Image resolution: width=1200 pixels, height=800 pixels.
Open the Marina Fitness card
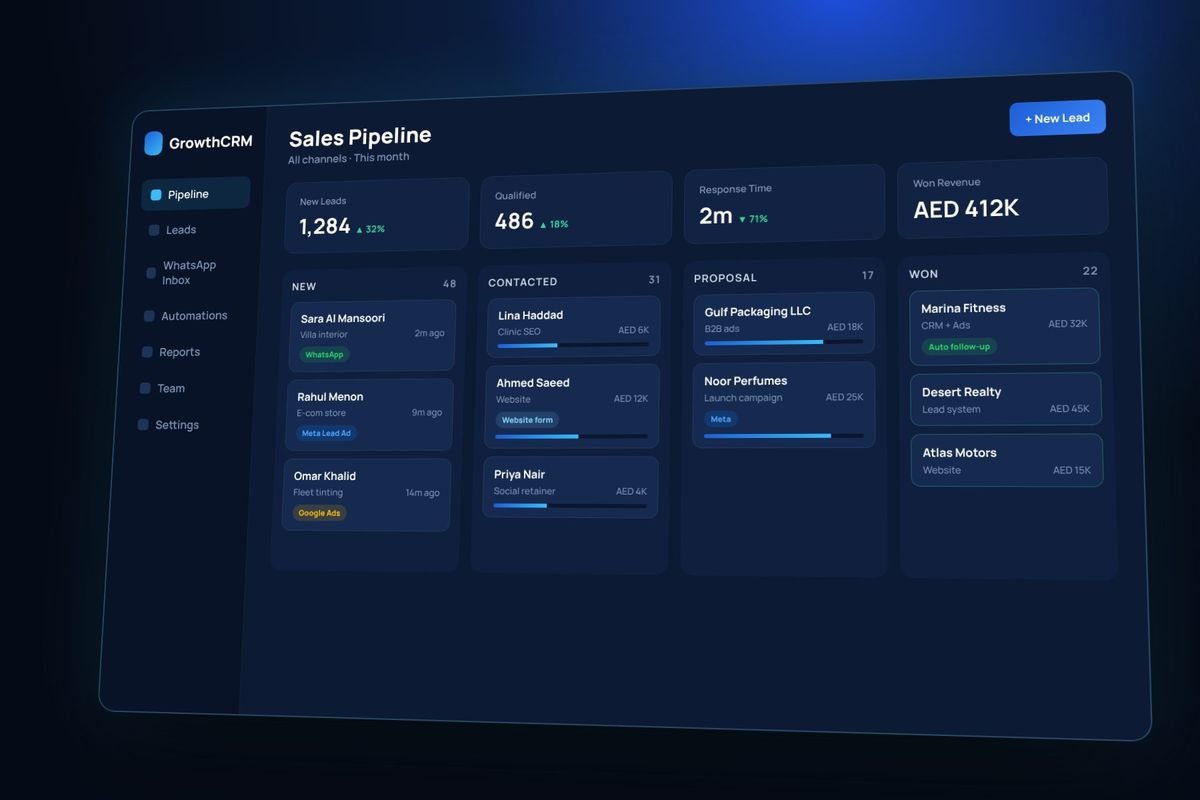click(x=1004, y=326)
